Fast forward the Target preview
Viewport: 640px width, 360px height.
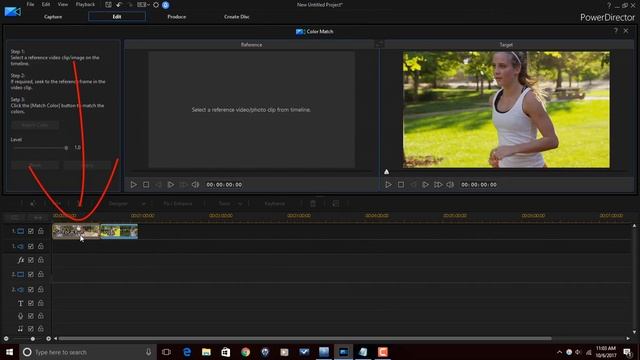[x=438, y=184]
